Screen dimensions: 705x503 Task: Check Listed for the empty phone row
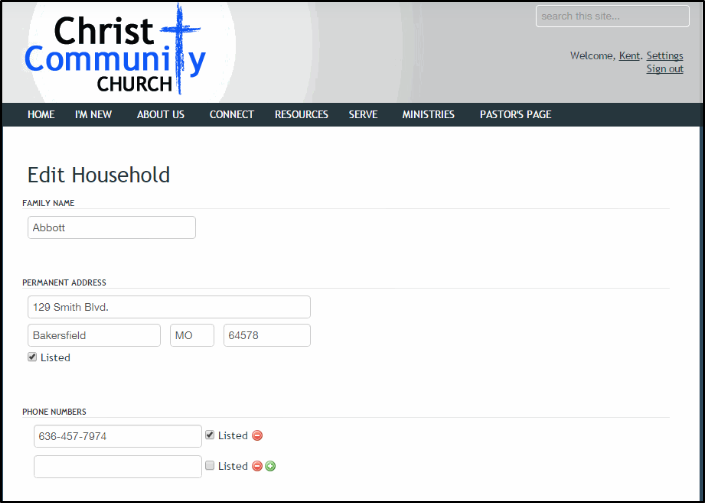tap(210, 466)
